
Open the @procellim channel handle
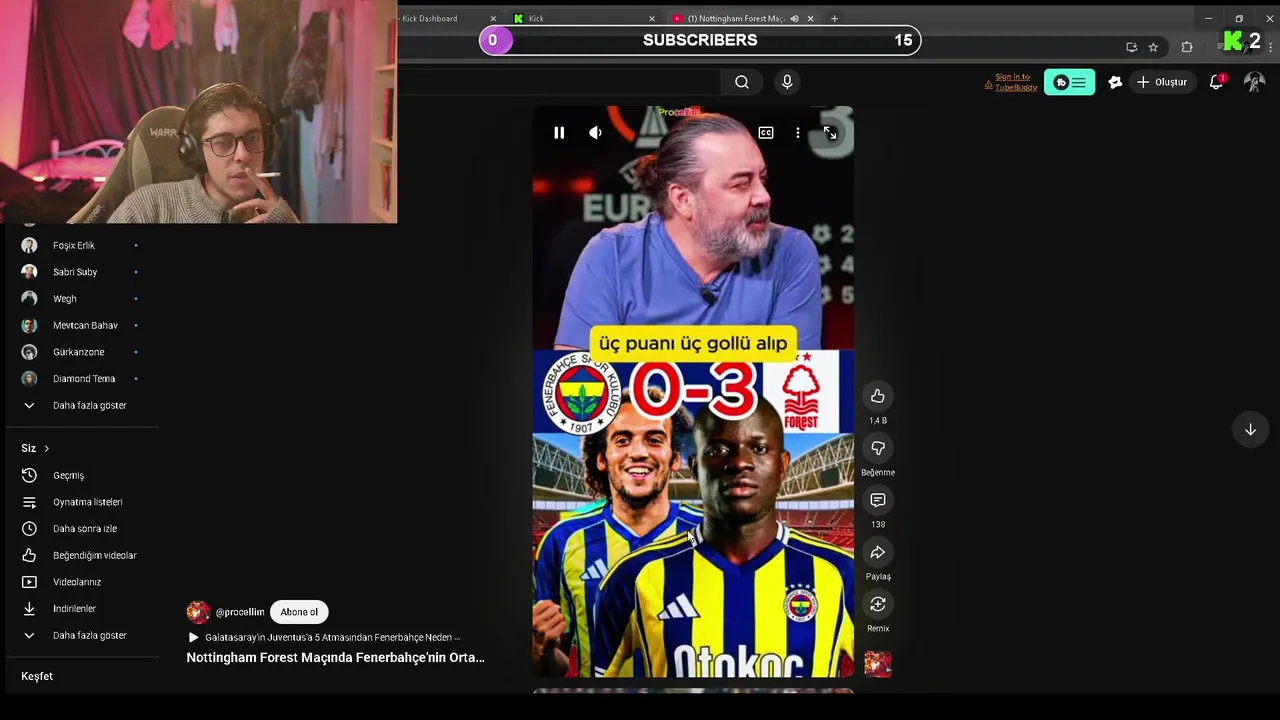click(240, 612)
